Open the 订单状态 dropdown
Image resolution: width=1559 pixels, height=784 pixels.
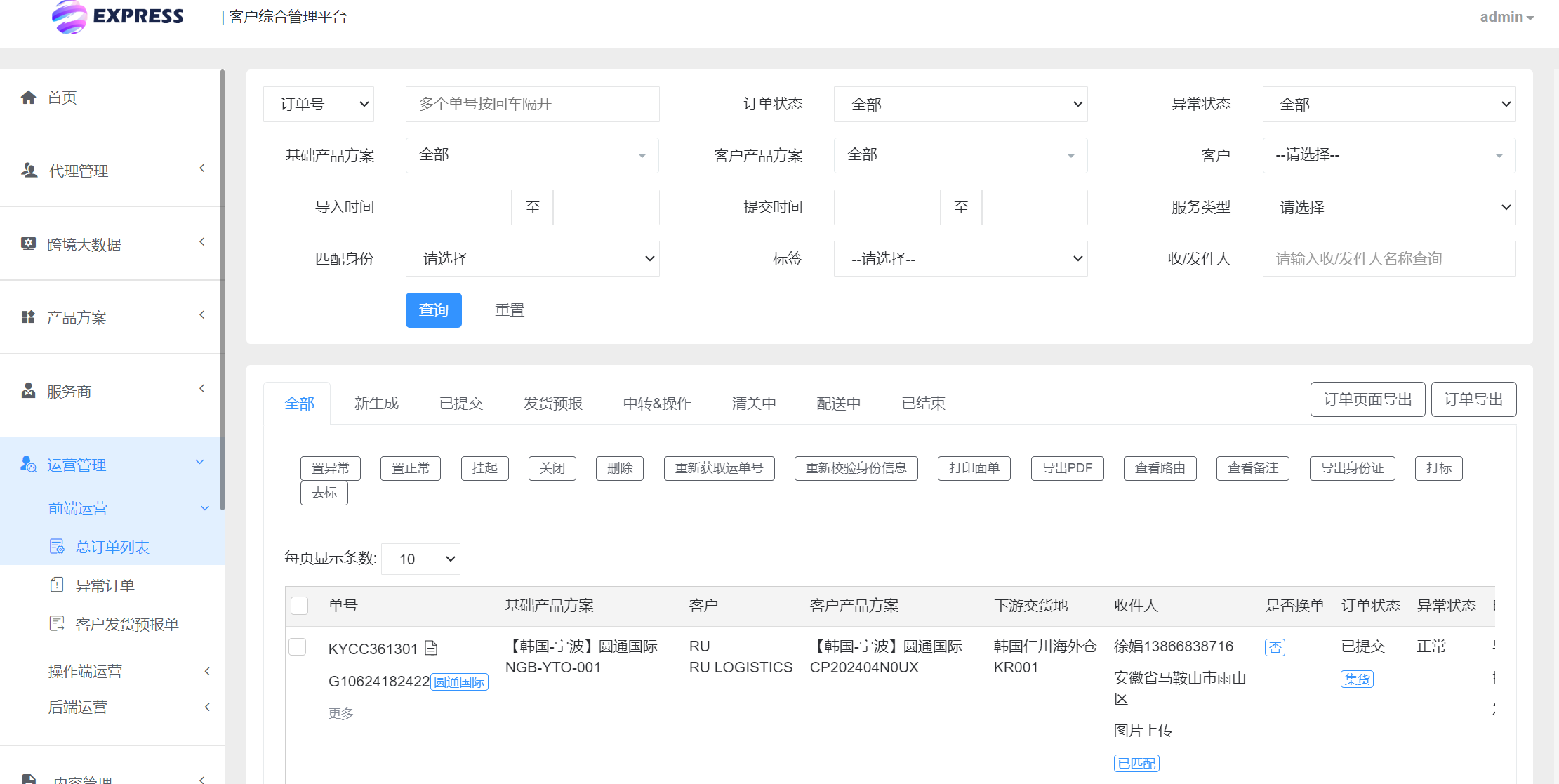pyautogui.click(x=961, y=104)
